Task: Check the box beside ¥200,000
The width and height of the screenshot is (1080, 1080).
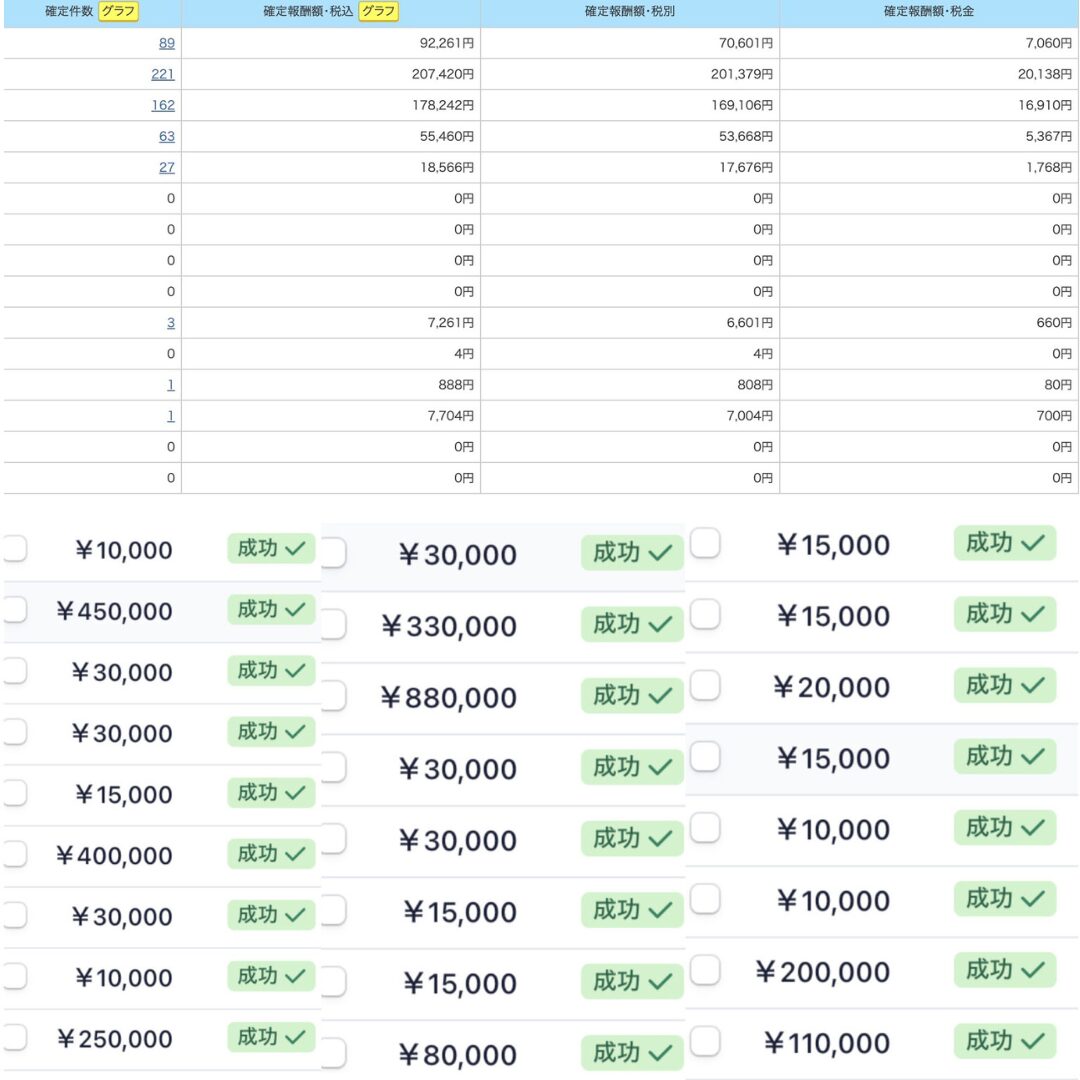Action: tap(705, 970)
